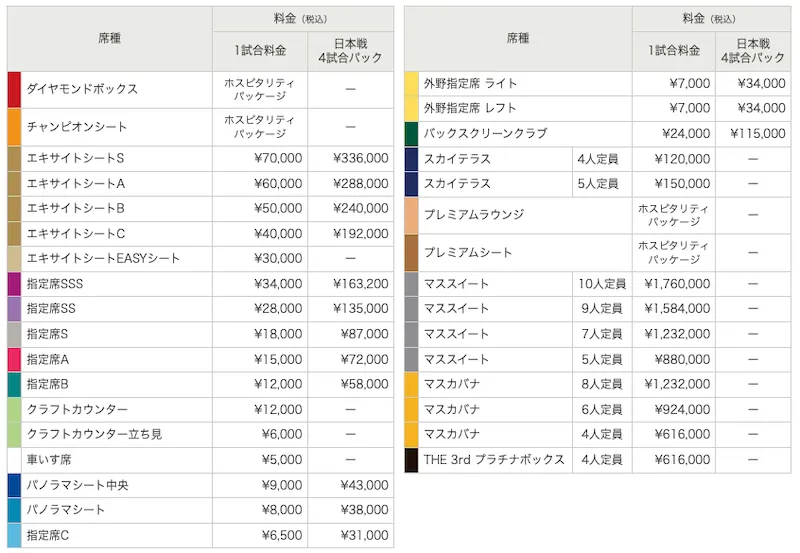Click the ¥72,000 pack price
Image resolution: width=800 pixels, height=553 pixels.
(x=365, y=360)
